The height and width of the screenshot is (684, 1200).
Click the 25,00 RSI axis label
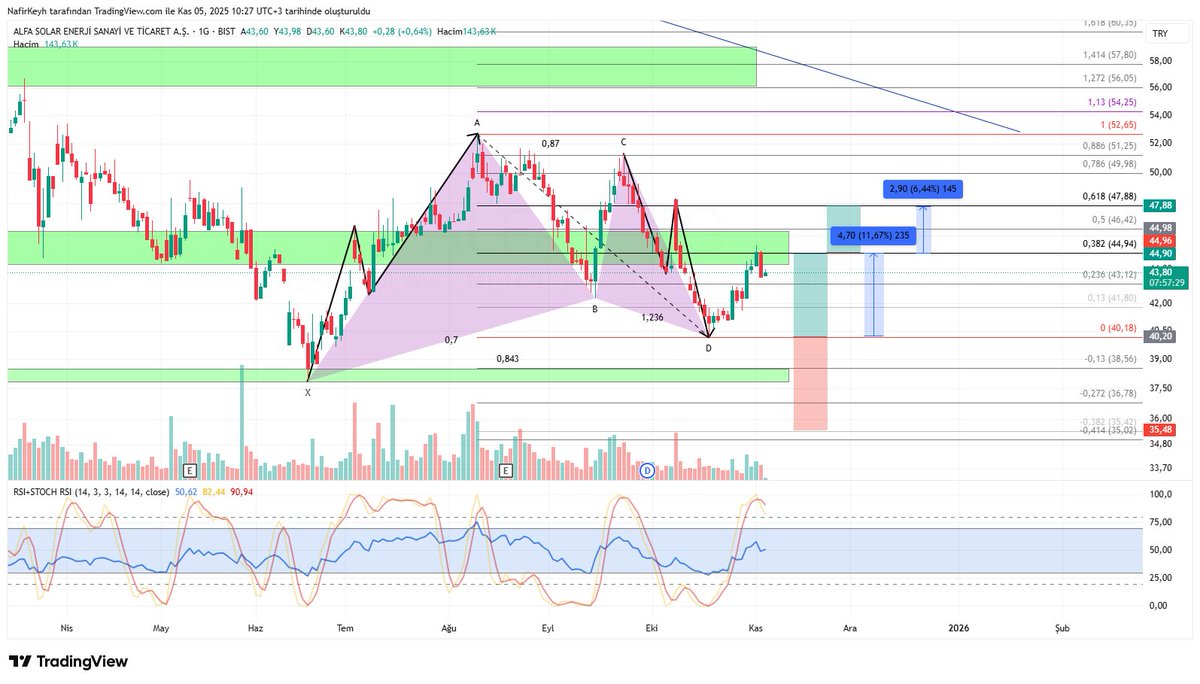[1160, 577]
